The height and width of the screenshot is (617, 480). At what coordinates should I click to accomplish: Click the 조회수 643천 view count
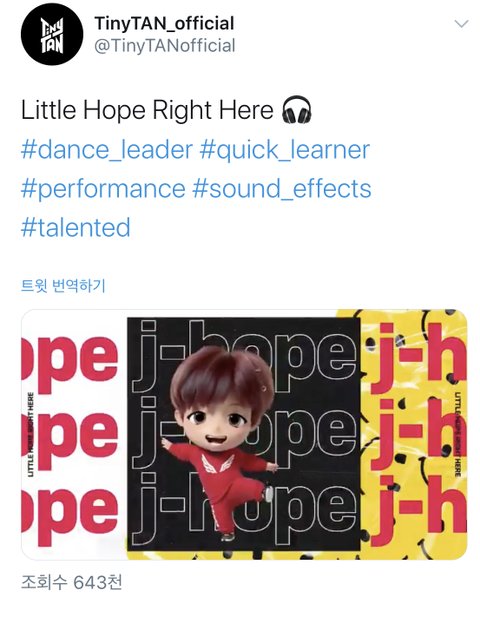(71, 582)
